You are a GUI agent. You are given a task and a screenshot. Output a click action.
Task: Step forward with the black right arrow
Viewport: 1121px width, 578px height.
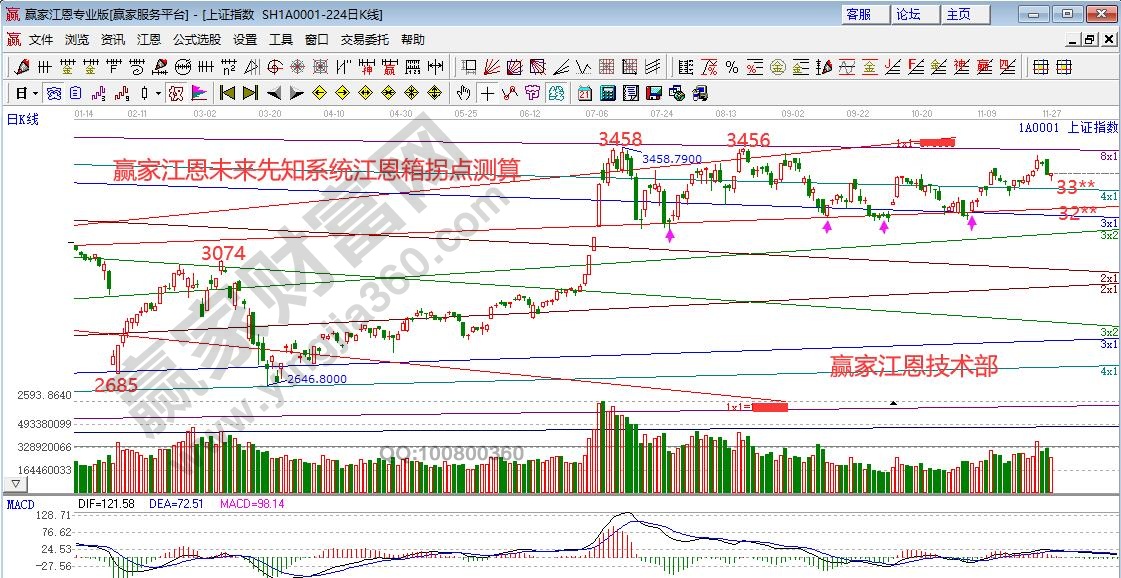click(x=296, y=93)
